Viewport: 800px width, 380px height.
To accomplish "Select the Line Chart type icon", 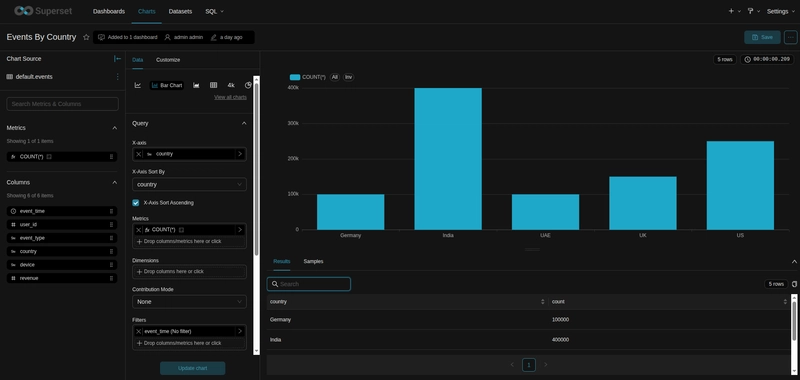I will (138, 85).
